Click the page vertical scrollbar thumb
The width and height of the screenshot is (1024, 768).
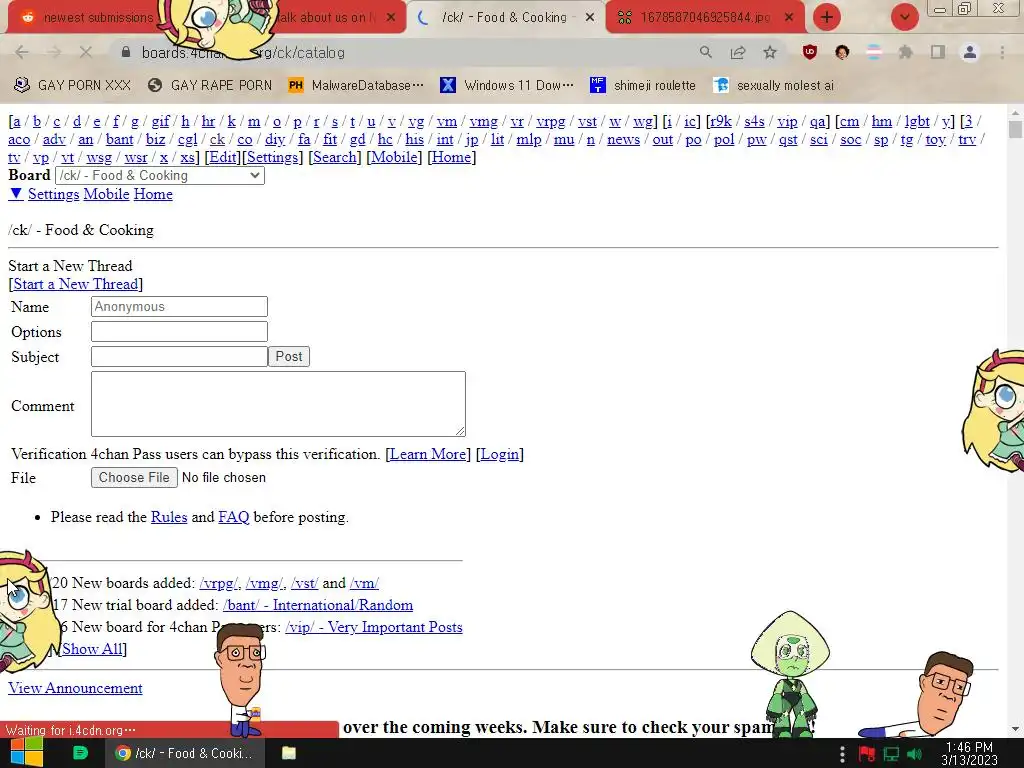1015,129
